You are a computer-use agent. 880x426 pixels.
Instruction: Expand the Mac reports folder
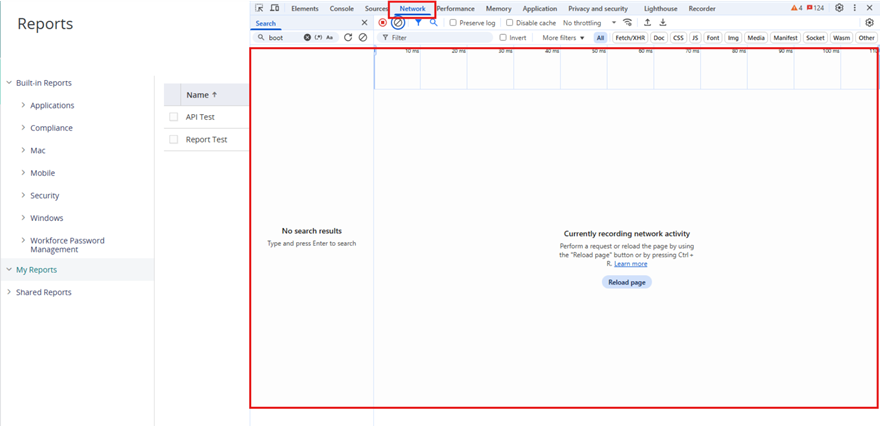click(24, 150)
